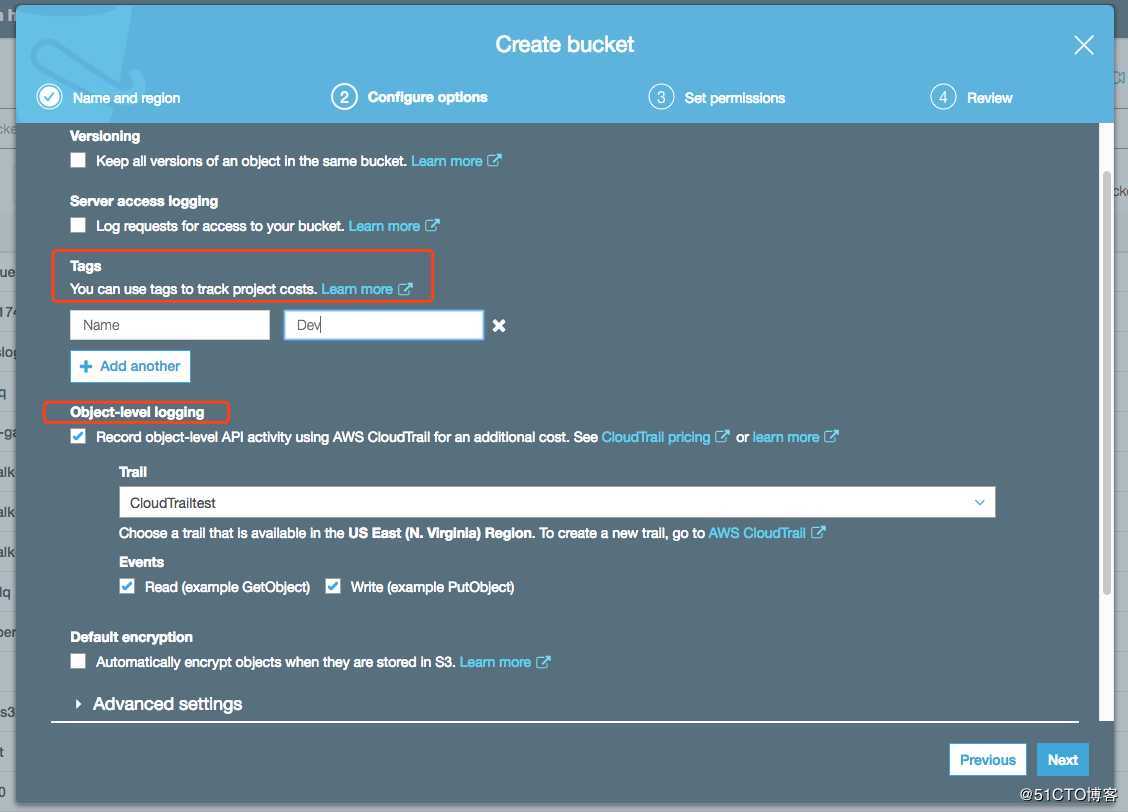Screen dimensions: 1128x812
Task: Open Tags Learn more link
Action: tap(357, 289)
